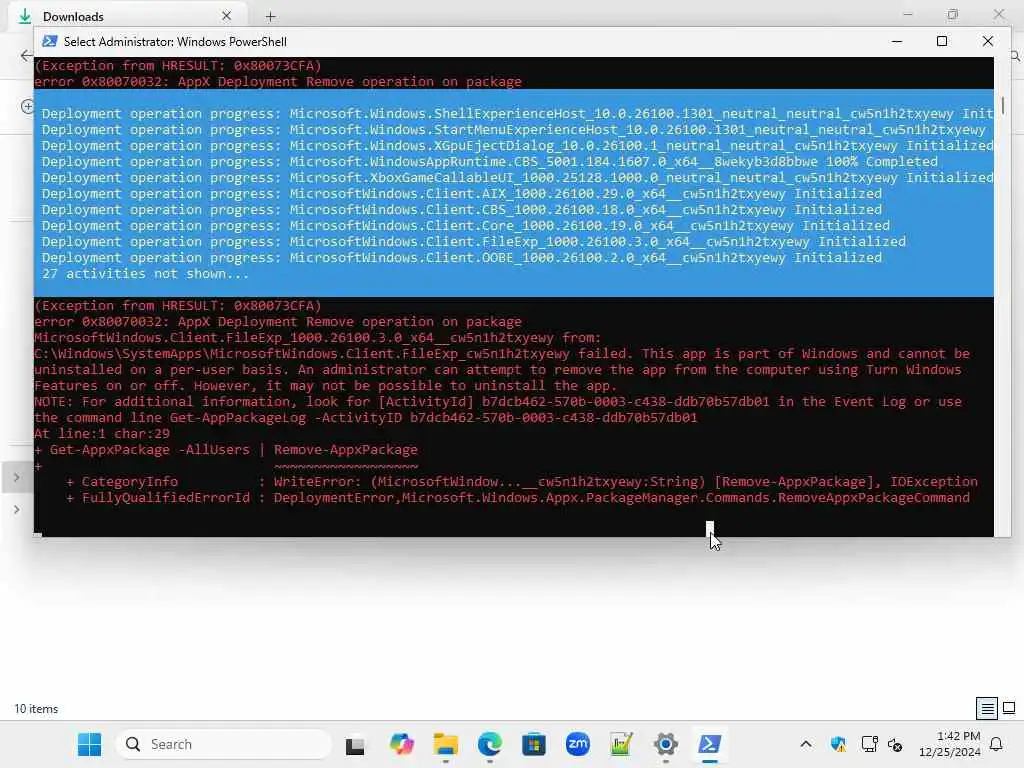The width and height of the screenshot is (1024, 768).
Task: Open the chart app icon in taskbar
Action: tap(621, 744)
